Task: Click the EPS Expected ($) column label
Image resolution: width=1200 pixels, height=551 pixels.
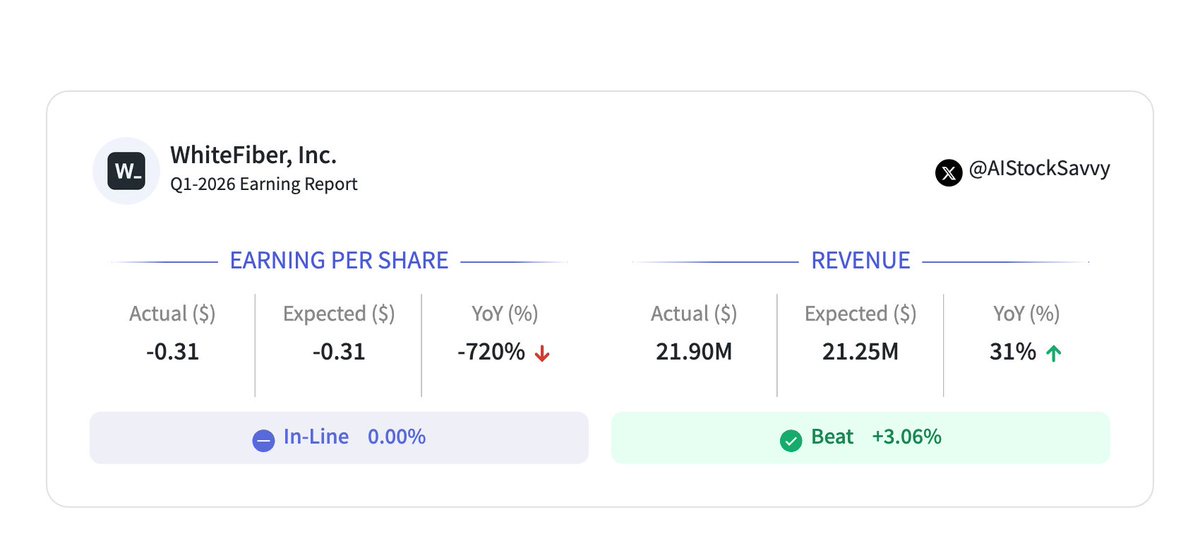Action: 339,314
